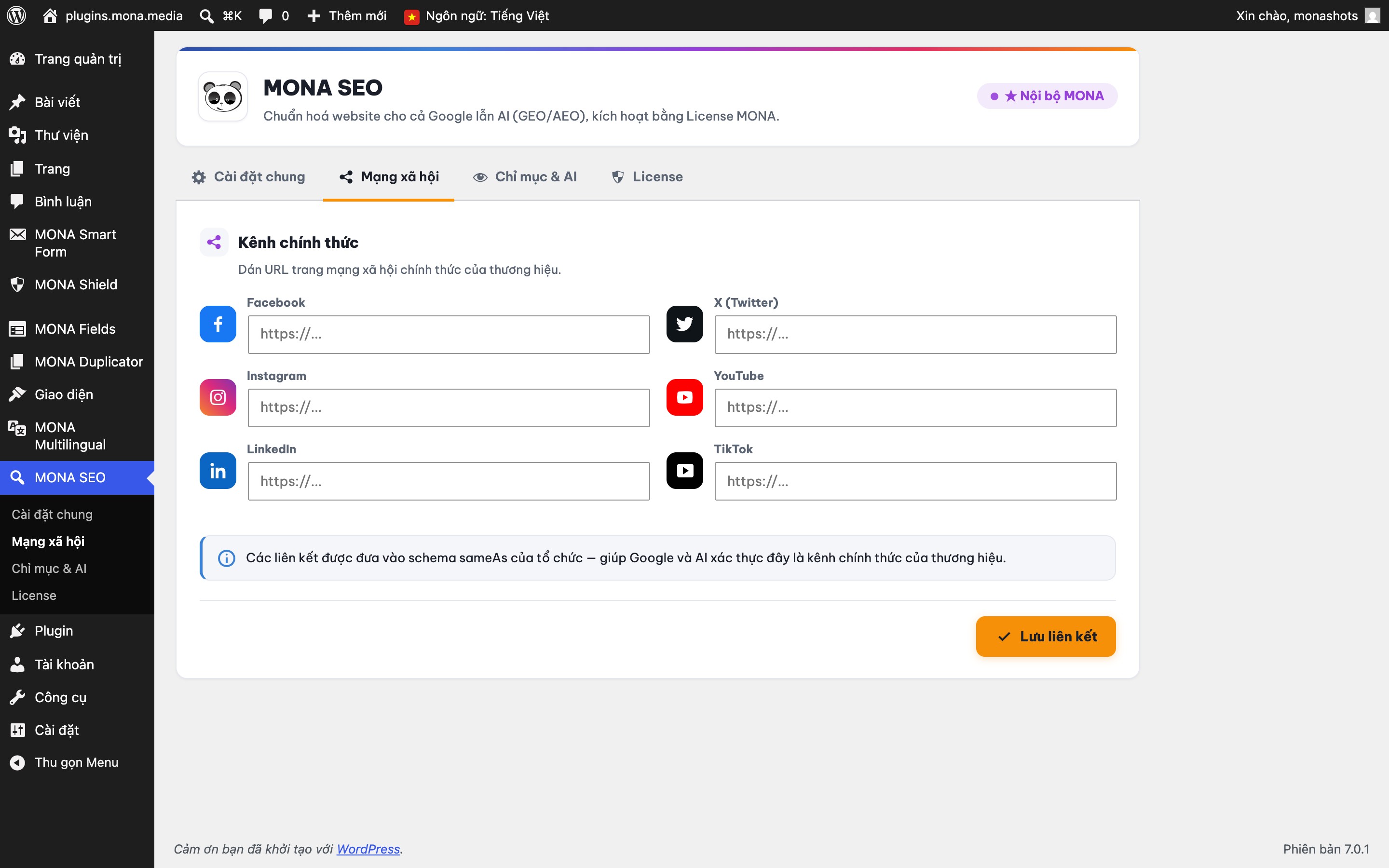The height and width of the screenshot is (868, 1389).
Task: Focus the TikTok URL input field
Action: [915, 481]
